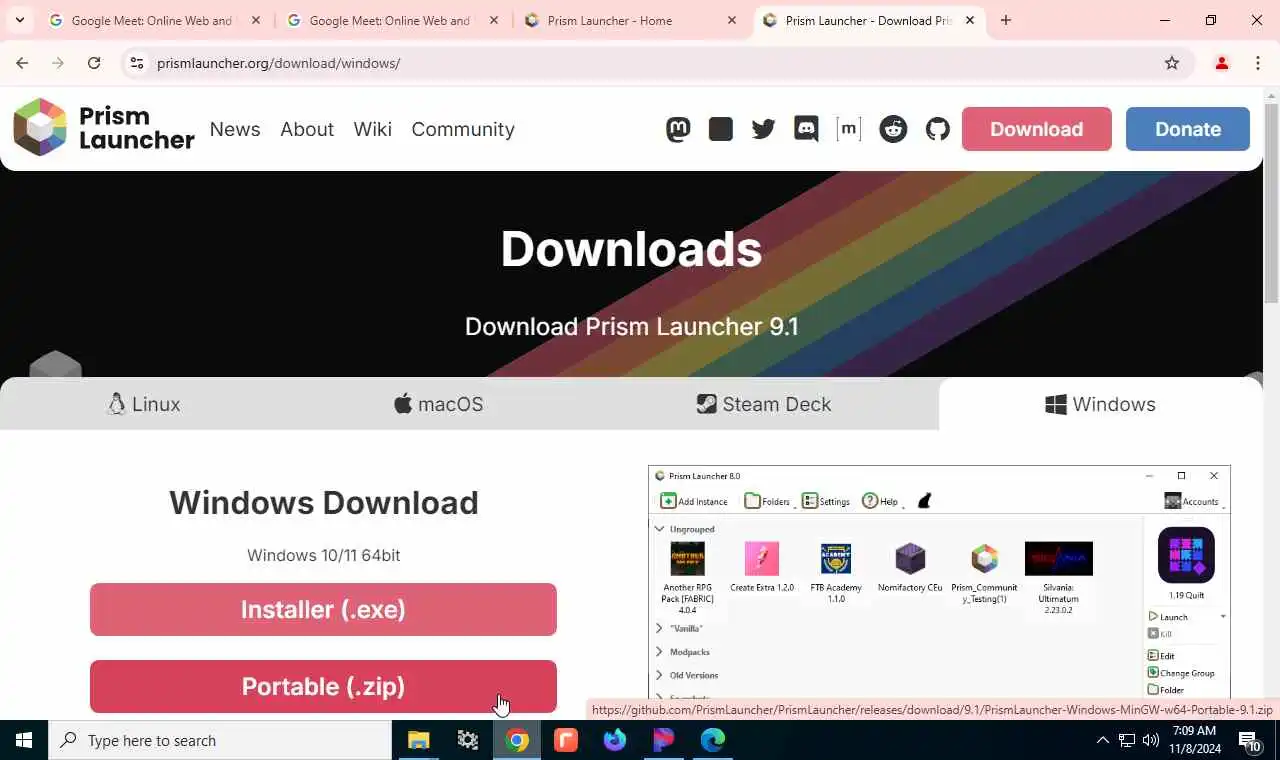The image size is (1280, 760).
Task: Open the Windows Start menu
Action: pos(24,740)
